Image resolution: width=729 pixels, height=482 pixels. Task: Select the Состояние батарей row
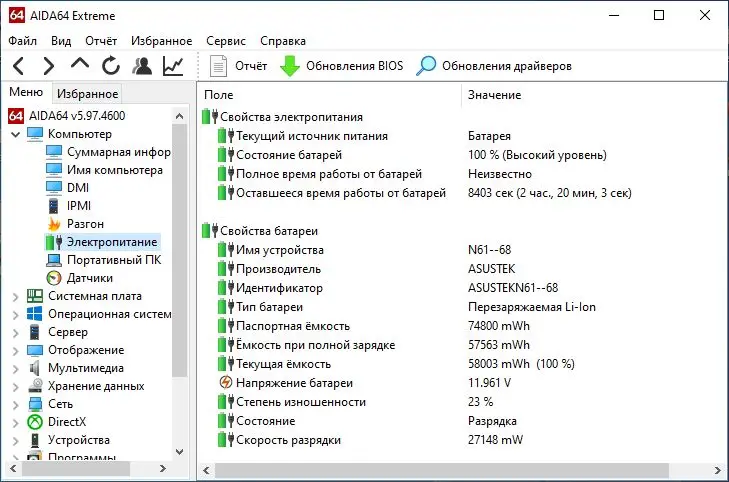[463, 155]
